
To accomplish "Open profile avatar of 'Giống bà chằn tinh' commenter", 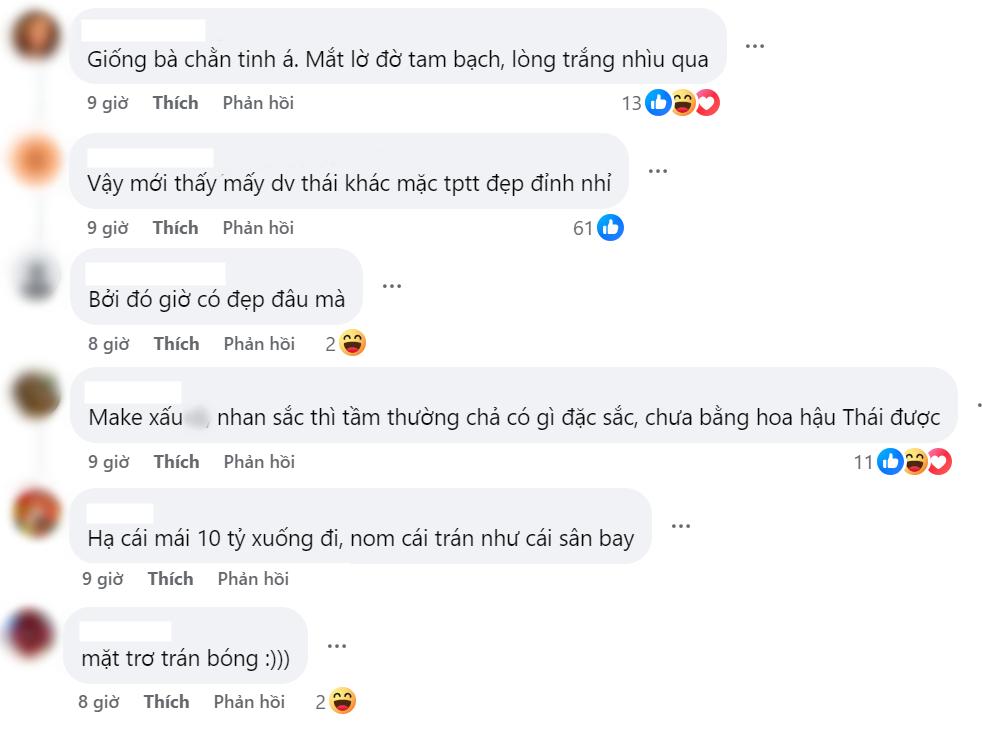I will point(35,37).
